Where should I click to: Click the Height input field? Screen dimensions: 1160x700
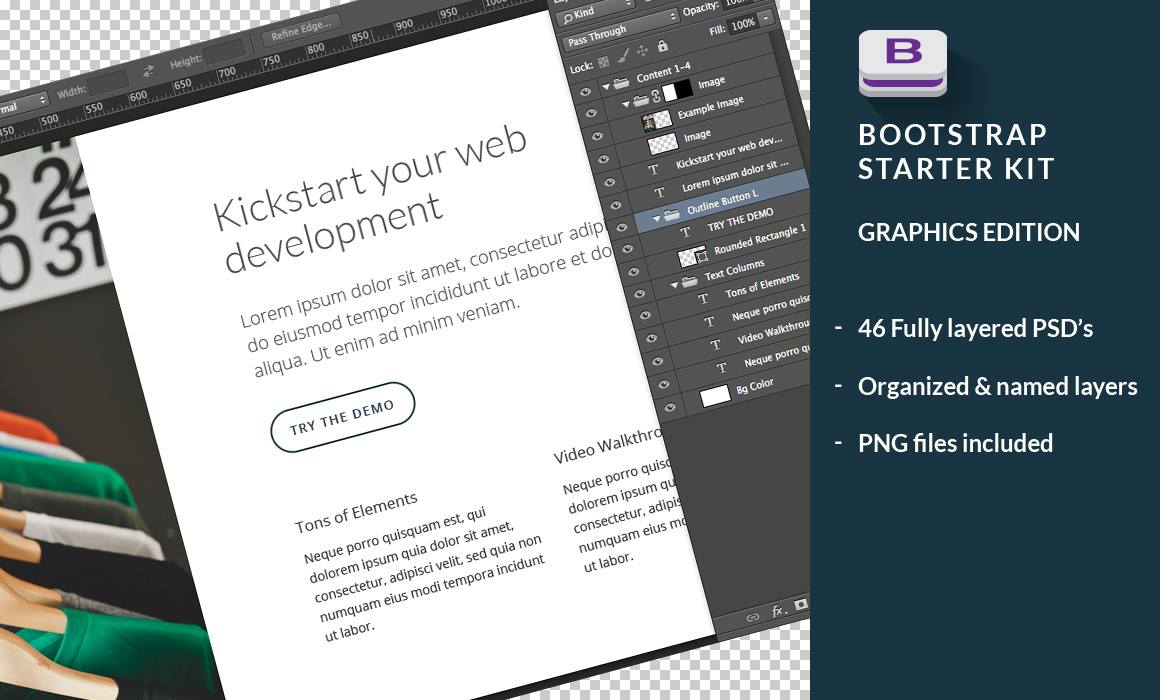[x=224, y=51]
